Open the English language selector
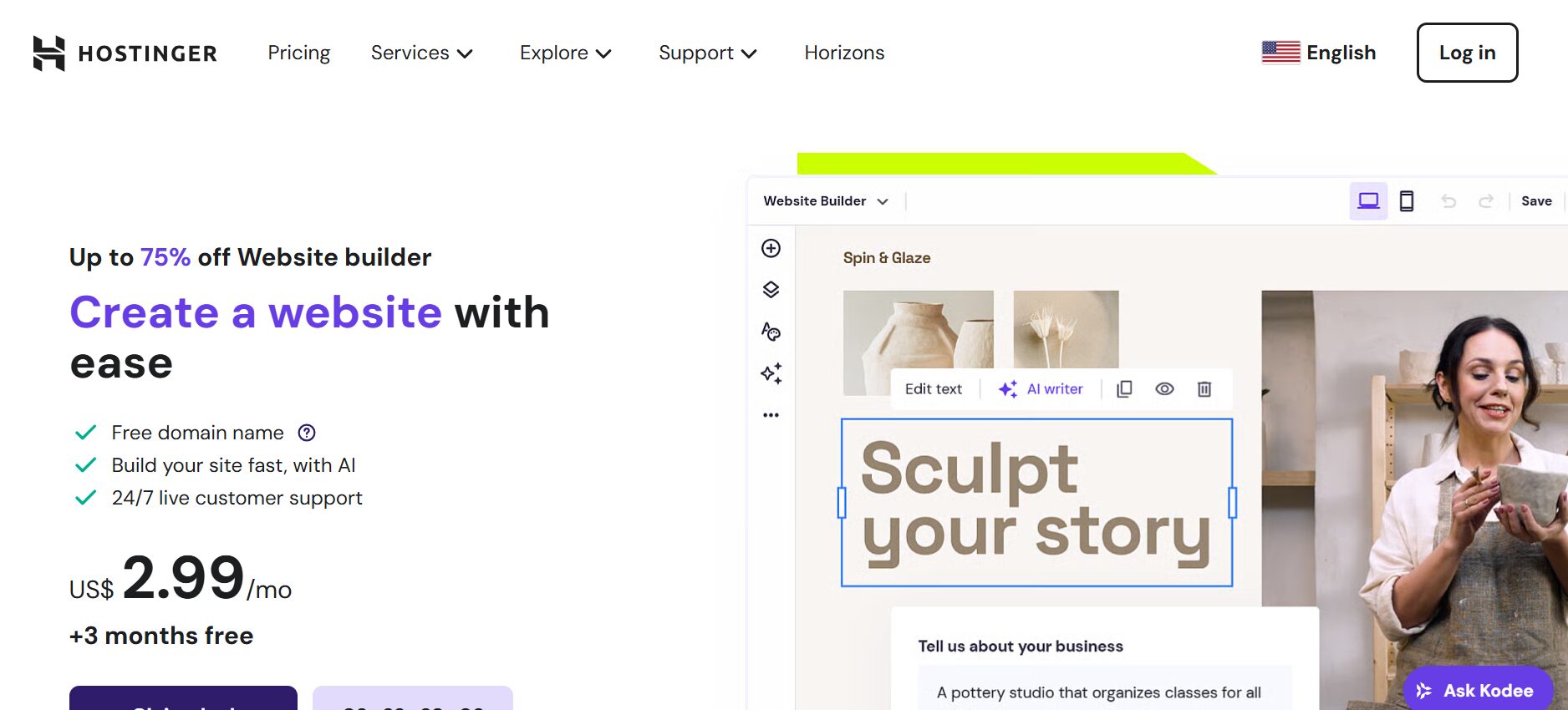1568x710 pixels. click(1319, 53)
